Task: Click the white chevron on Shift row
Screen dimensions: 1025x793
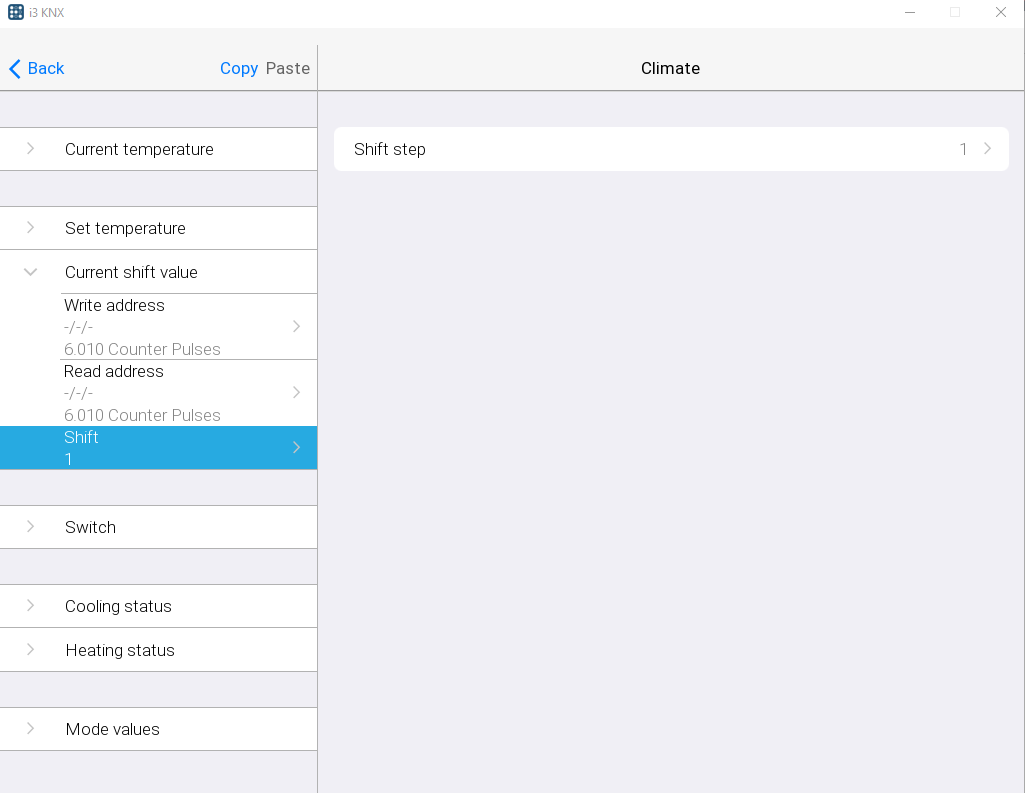Action: [296, 448]
